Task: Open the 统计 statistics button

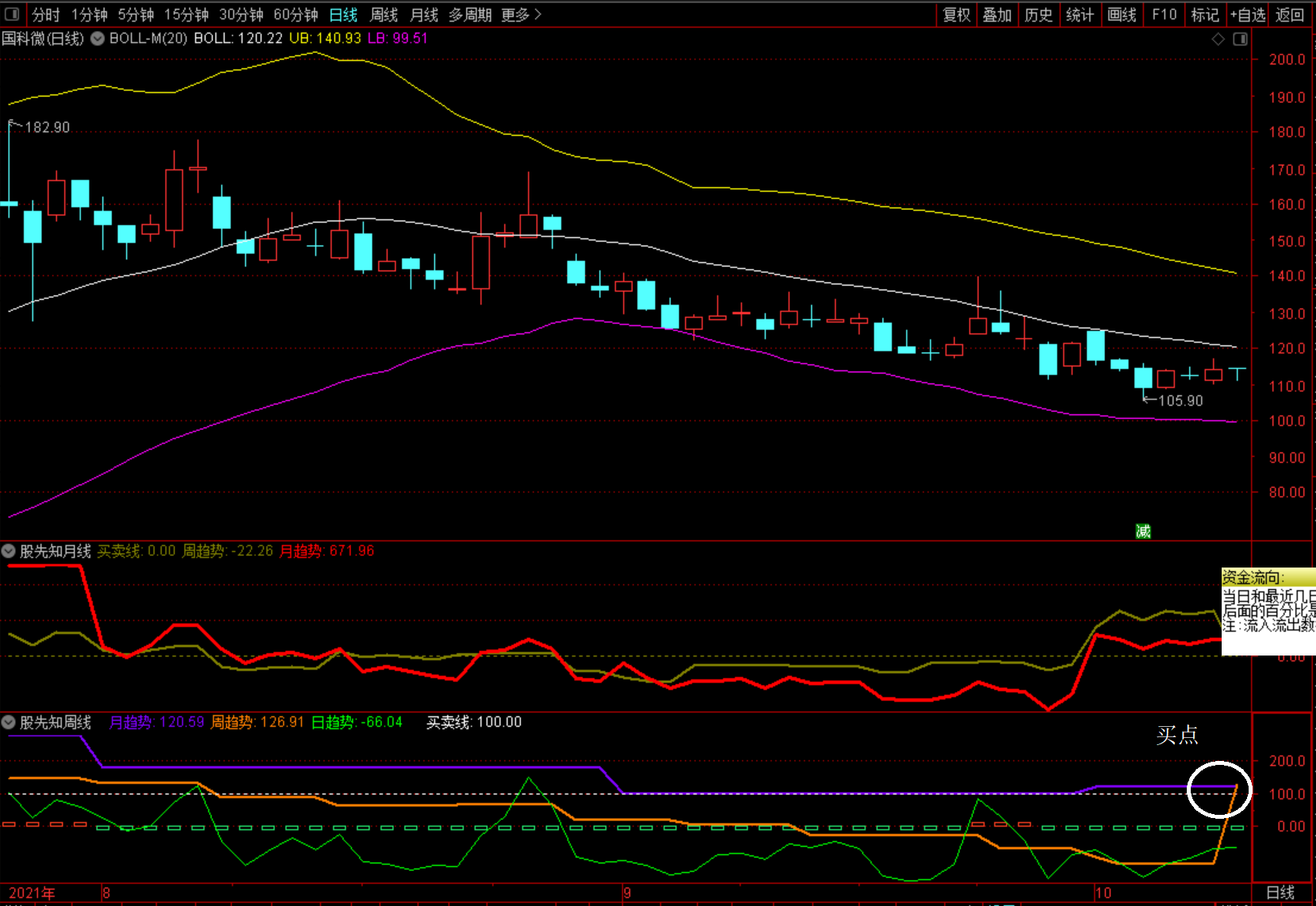Action: 1080,14
